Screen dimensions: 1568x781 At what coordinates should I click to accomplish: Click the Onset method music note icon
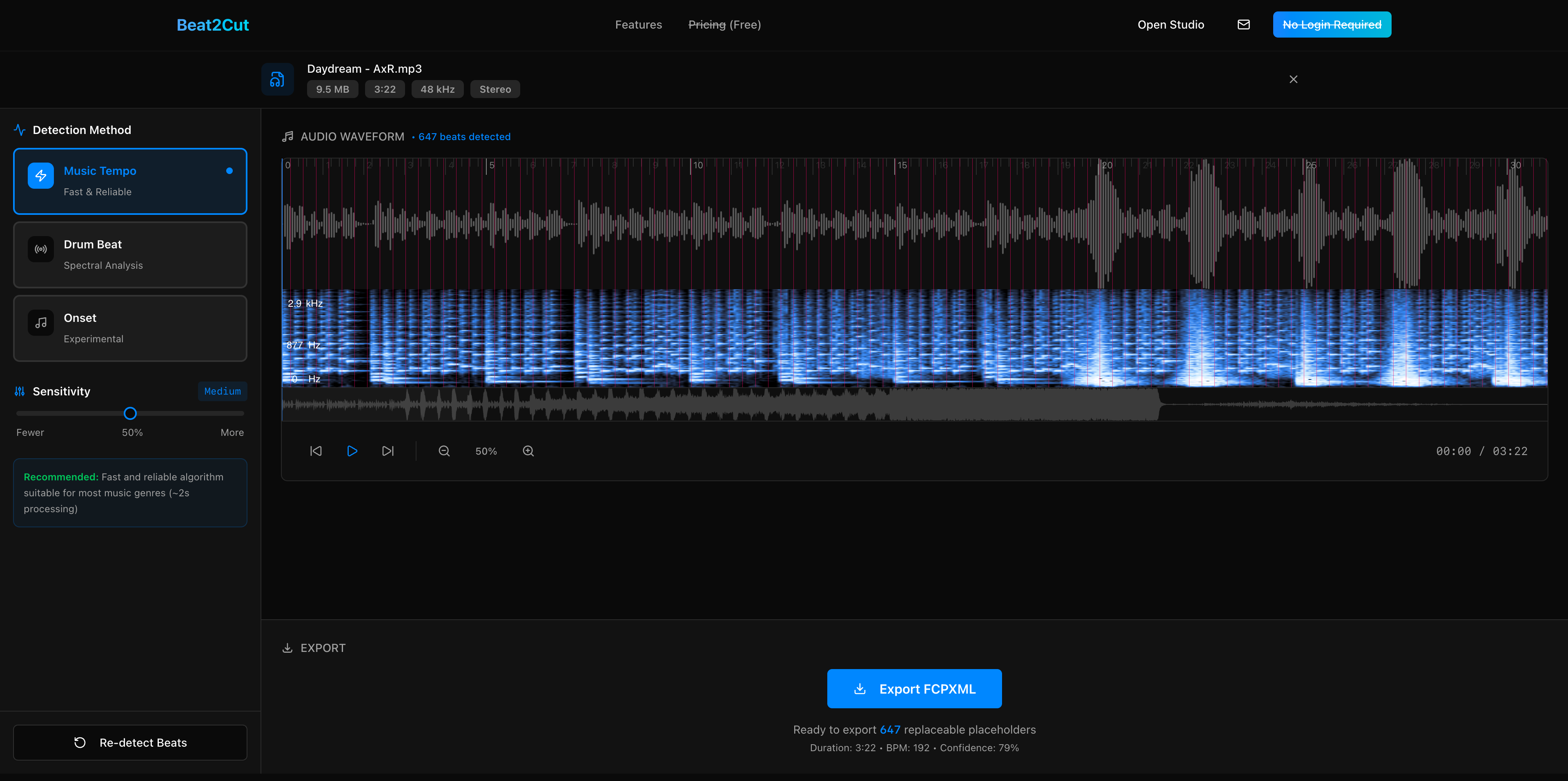pyautogui.click(x=40, y=323)
